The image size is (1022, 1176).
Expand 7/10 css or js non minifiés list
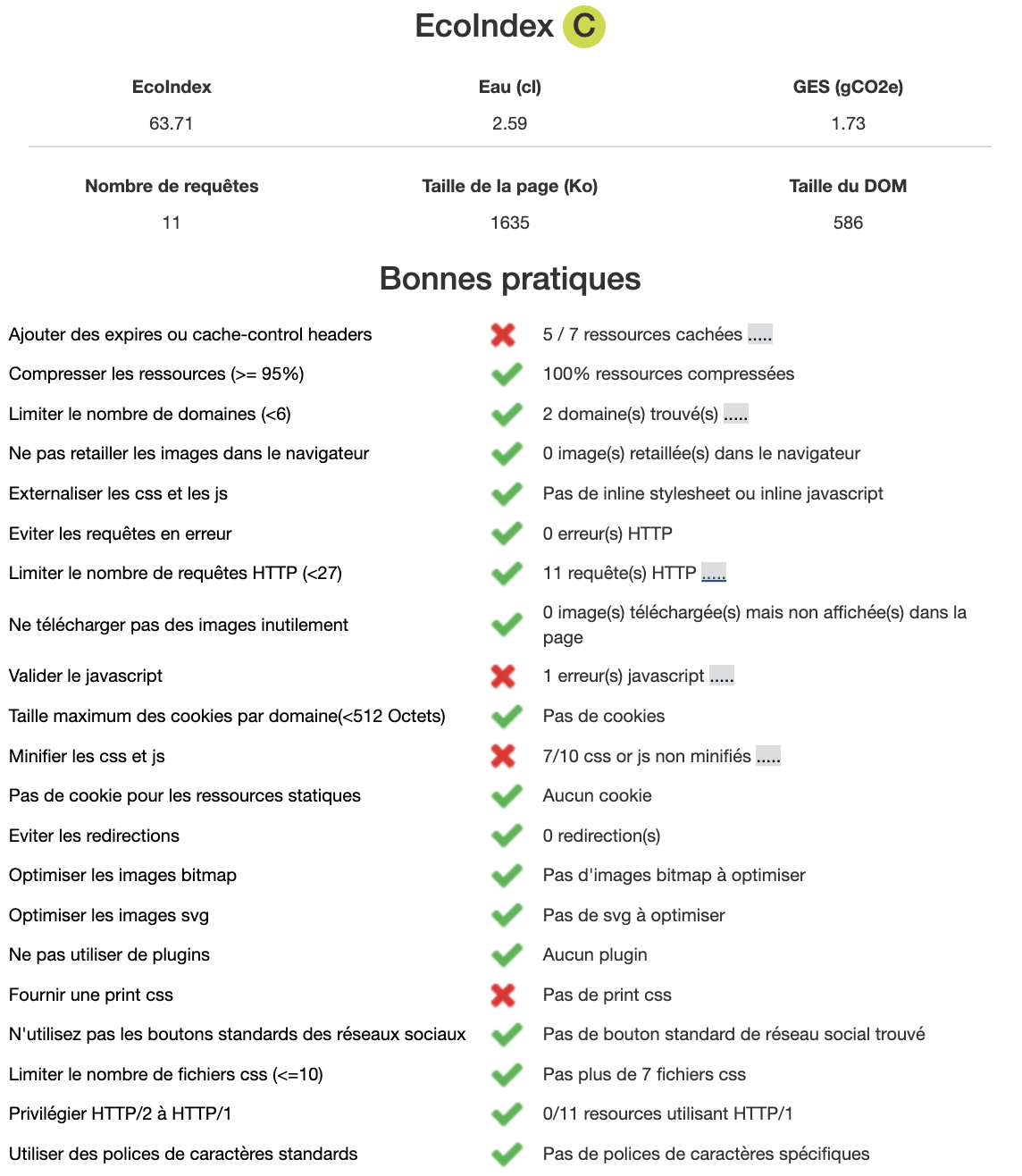(x=768, y=757)
